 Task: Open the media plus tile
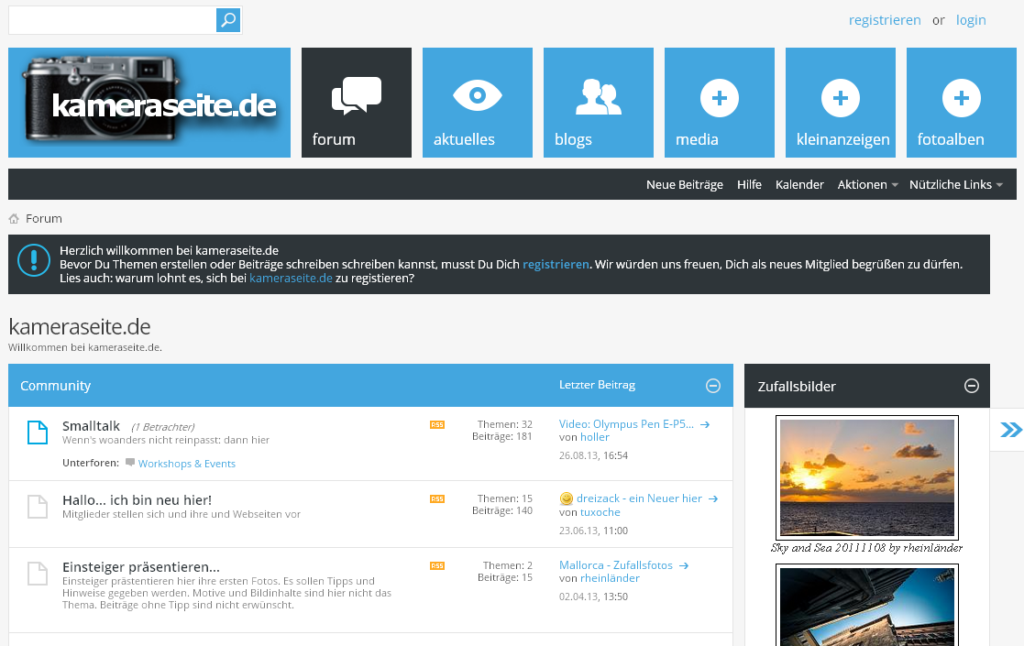pyautogui.click(x=719, y=103)
